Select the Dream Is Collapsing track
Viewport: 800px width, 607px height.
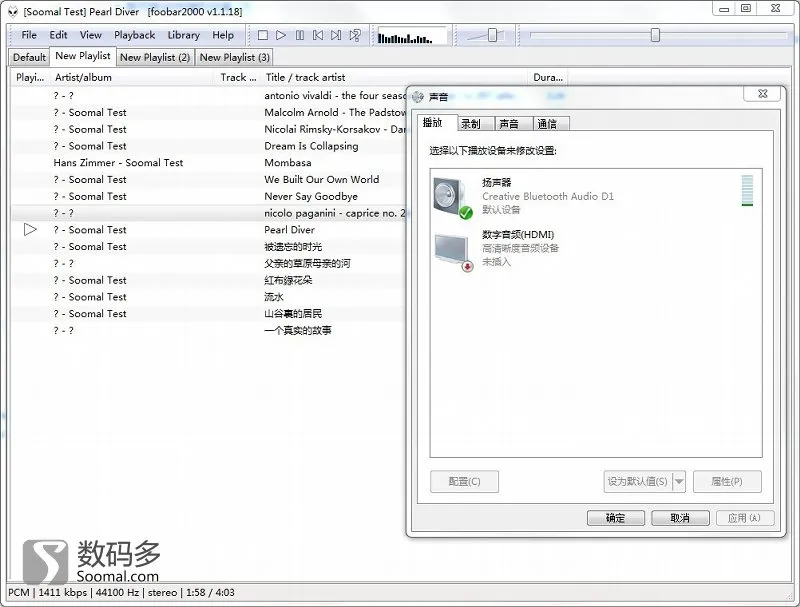[208, 146]
